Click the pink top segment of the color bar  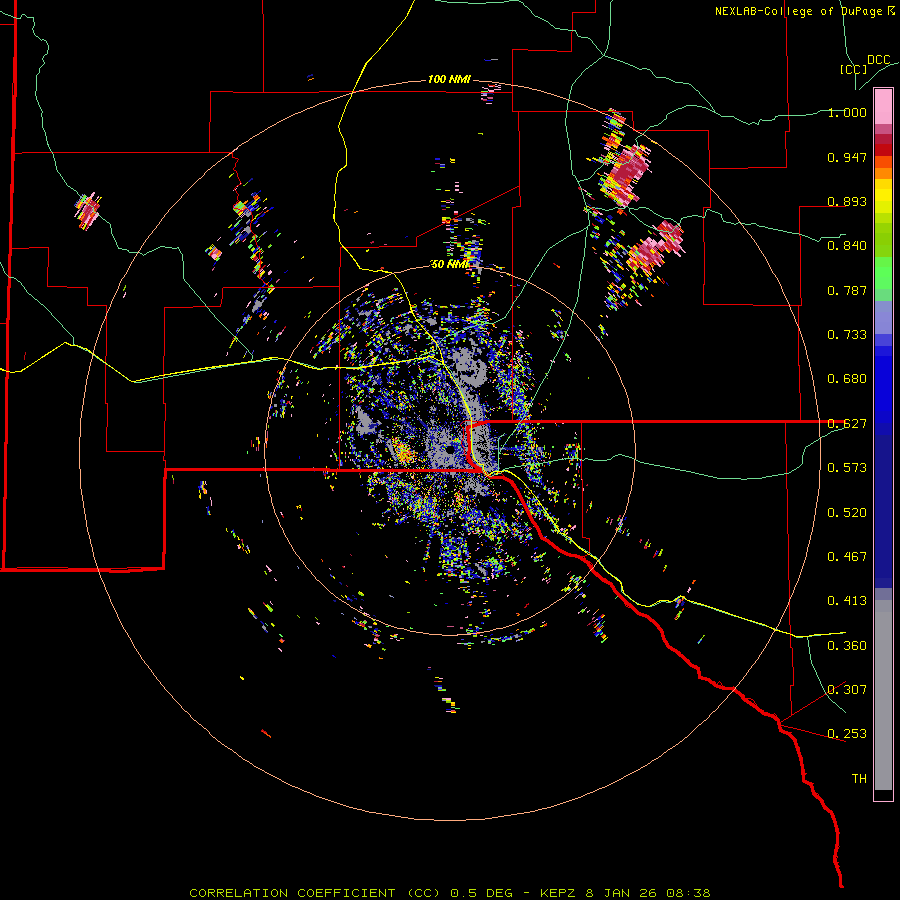(883, 107)
